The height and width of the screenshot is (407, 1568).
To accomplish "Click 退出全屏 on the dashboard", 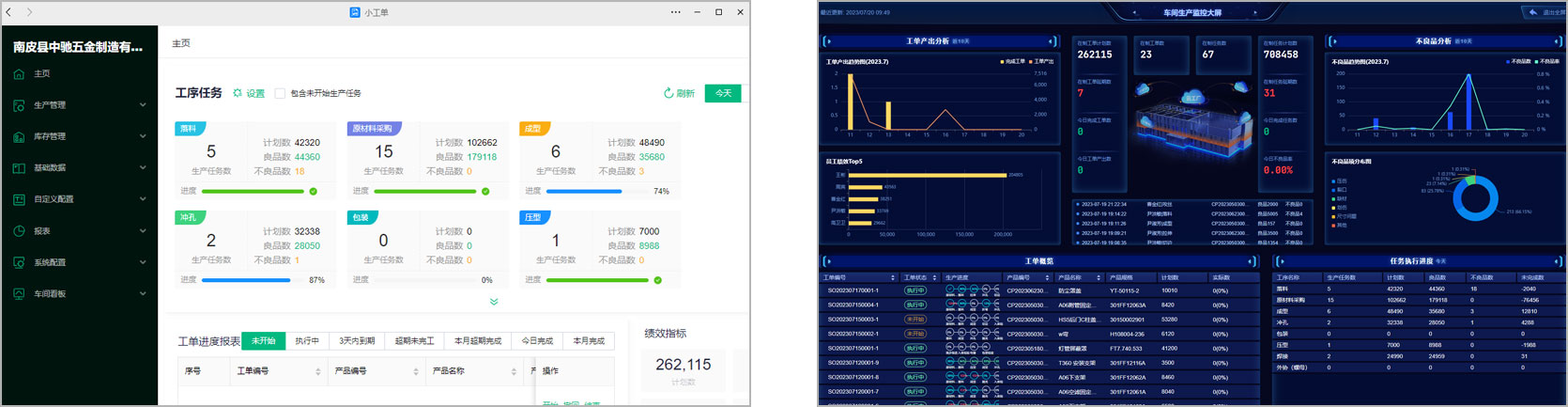I will [1543, 12].
